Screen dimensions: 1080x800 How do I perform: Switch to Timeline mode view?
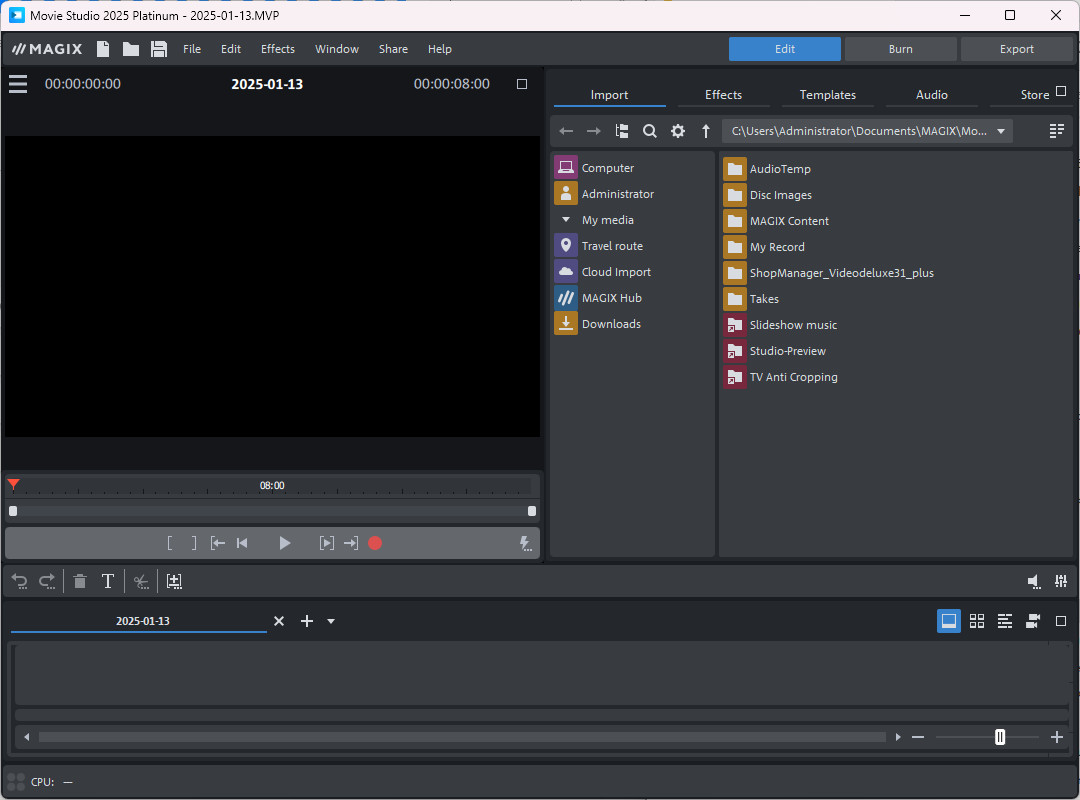(1005, 621)
